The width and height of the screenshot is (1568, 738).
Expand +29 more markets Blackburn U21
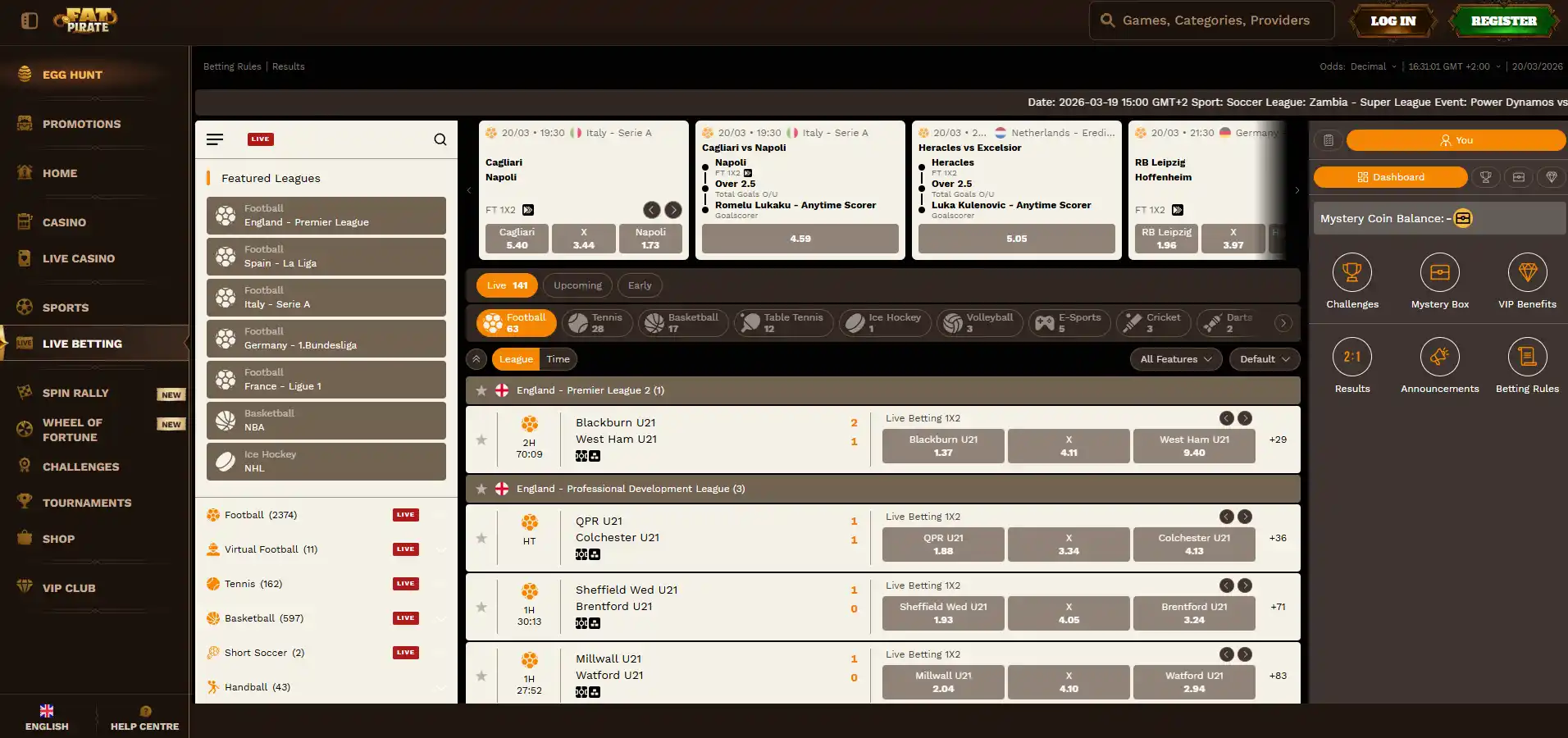(1278, 440)
